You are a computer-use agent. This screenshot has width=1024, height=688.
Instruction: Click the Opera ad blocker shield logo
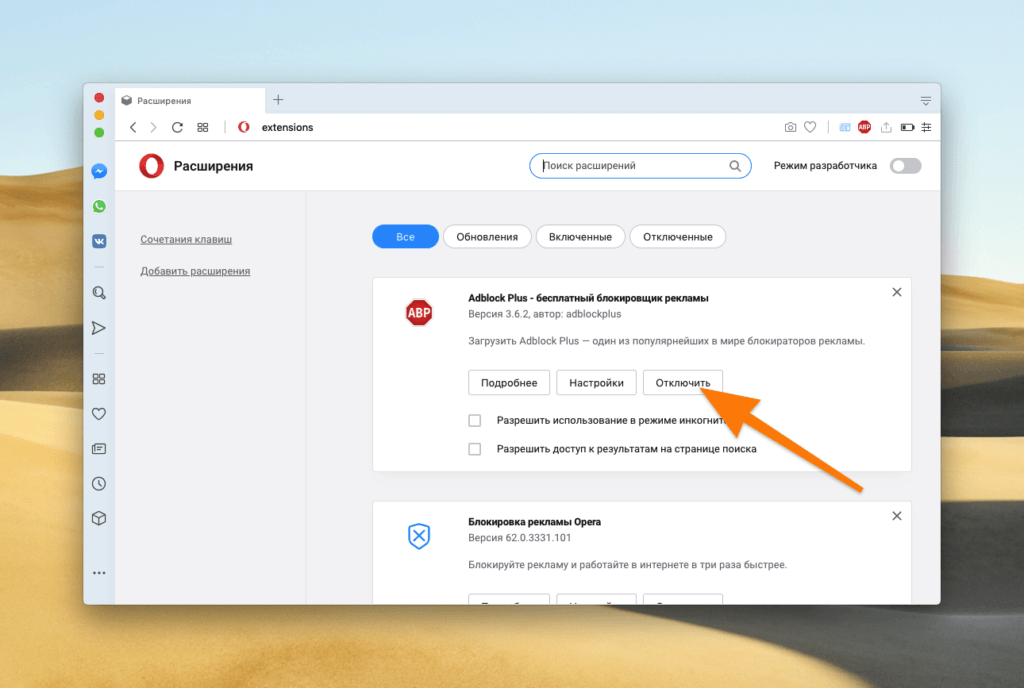pos(419,537)
